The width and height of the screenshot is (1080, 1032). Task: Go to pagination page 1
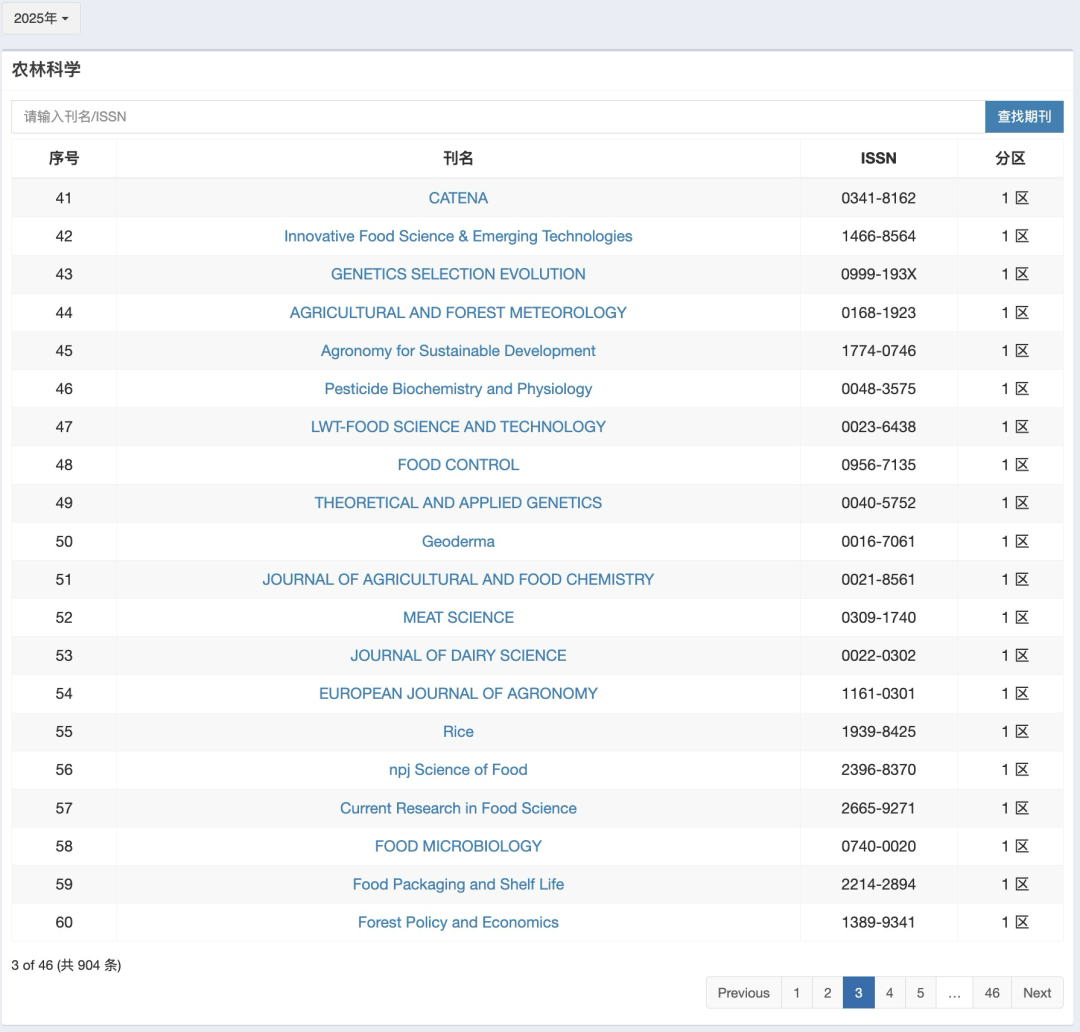796,993
